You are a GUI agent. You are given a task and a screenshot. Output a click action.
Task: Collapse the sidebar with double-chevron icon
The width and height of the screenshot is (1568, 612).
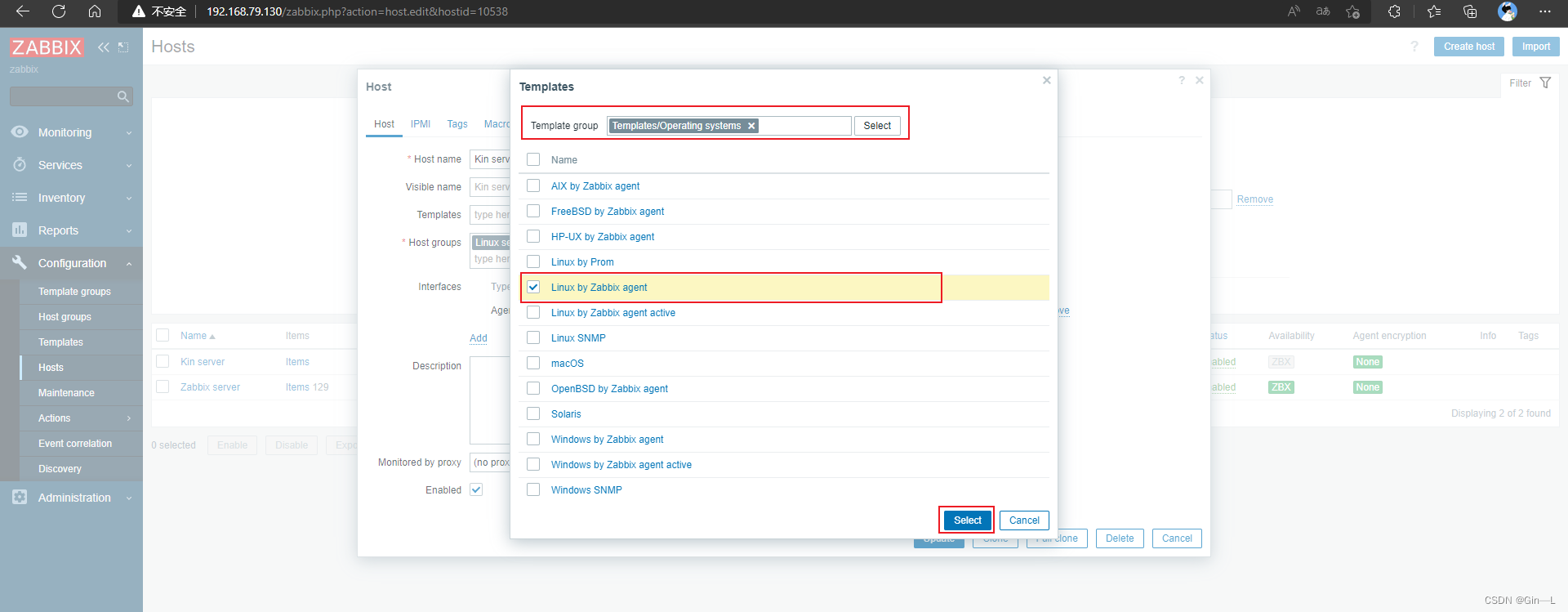(x=104, y=47)
